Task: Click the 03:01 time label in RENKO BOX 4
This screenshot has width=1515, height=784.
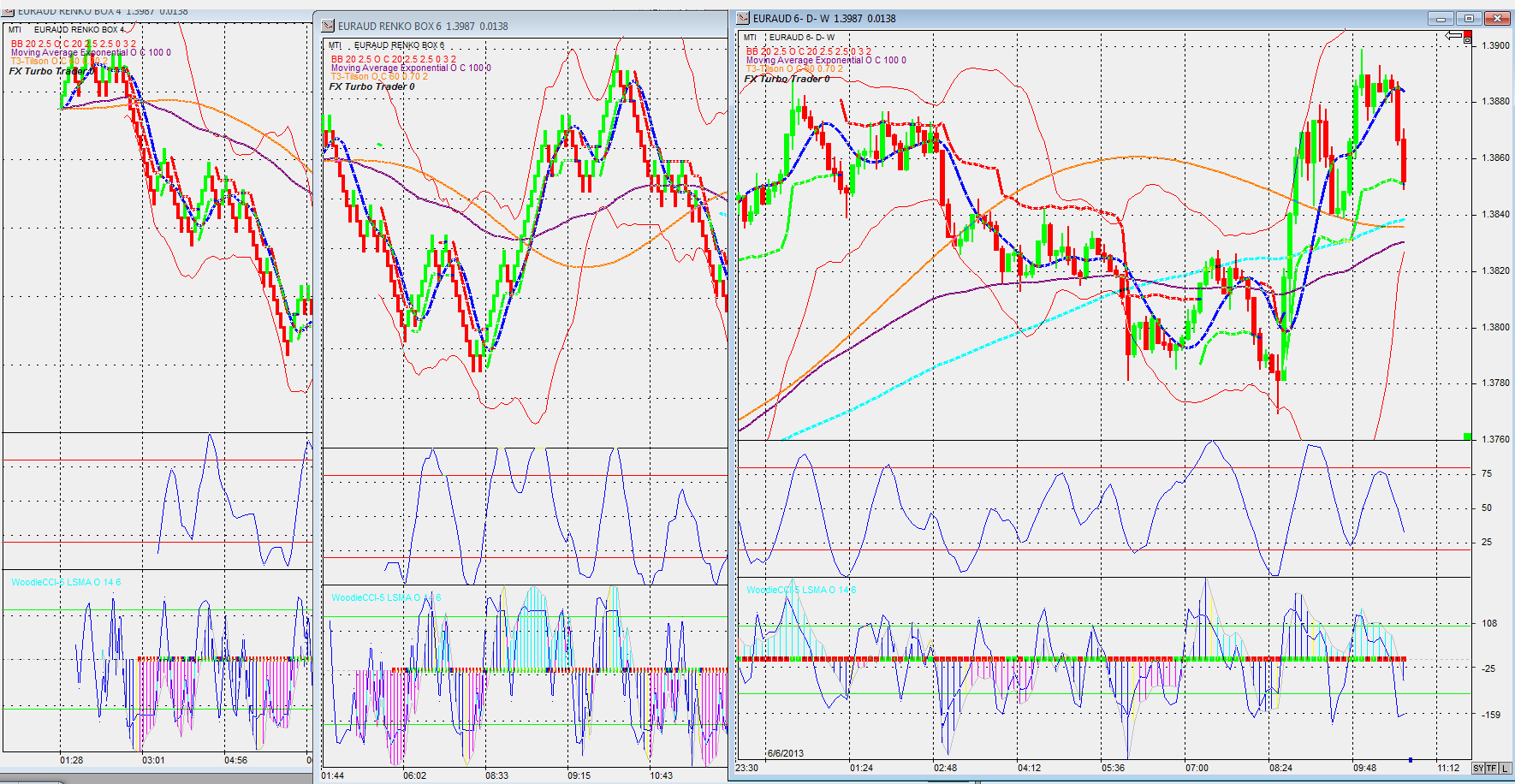Action: (153, 761)
